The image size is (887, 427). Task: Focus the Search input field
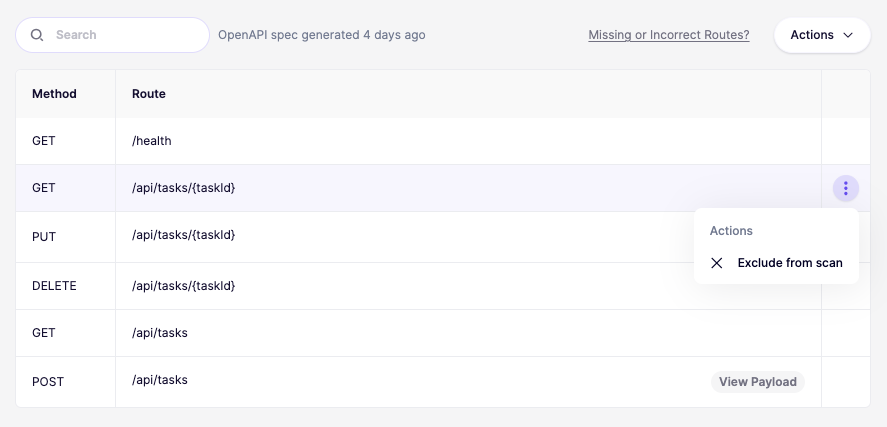[125, 35]
